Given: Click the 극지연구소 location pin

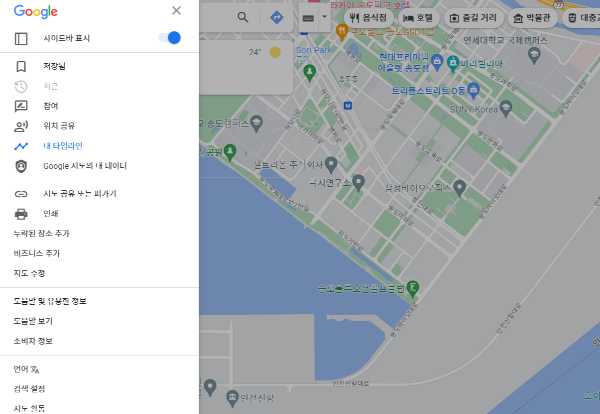Looking at the screenshot, I should coord(358,183).
